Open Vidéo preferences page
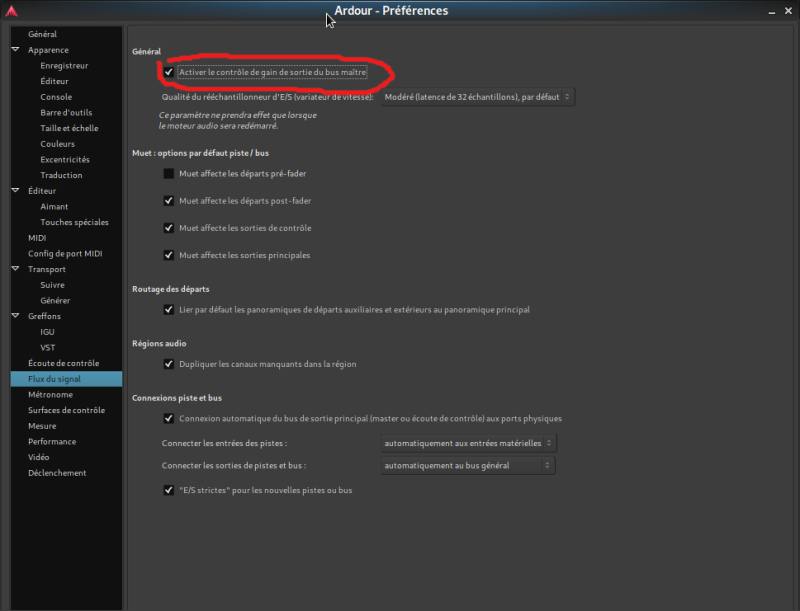Viewport: 800px width, 611px height. click(x=39, y=457)
